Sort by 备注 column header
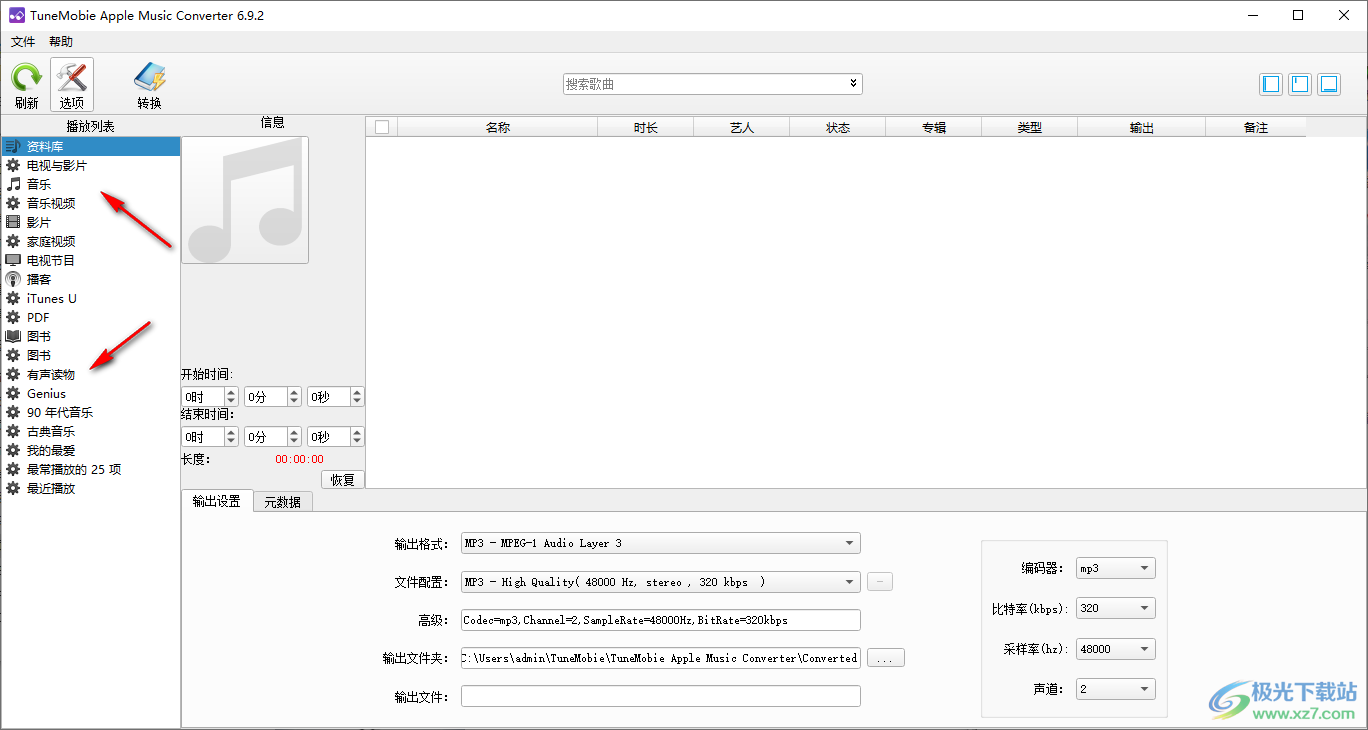The height and width of the screenshot is (730, 1368). (1256, 127)
